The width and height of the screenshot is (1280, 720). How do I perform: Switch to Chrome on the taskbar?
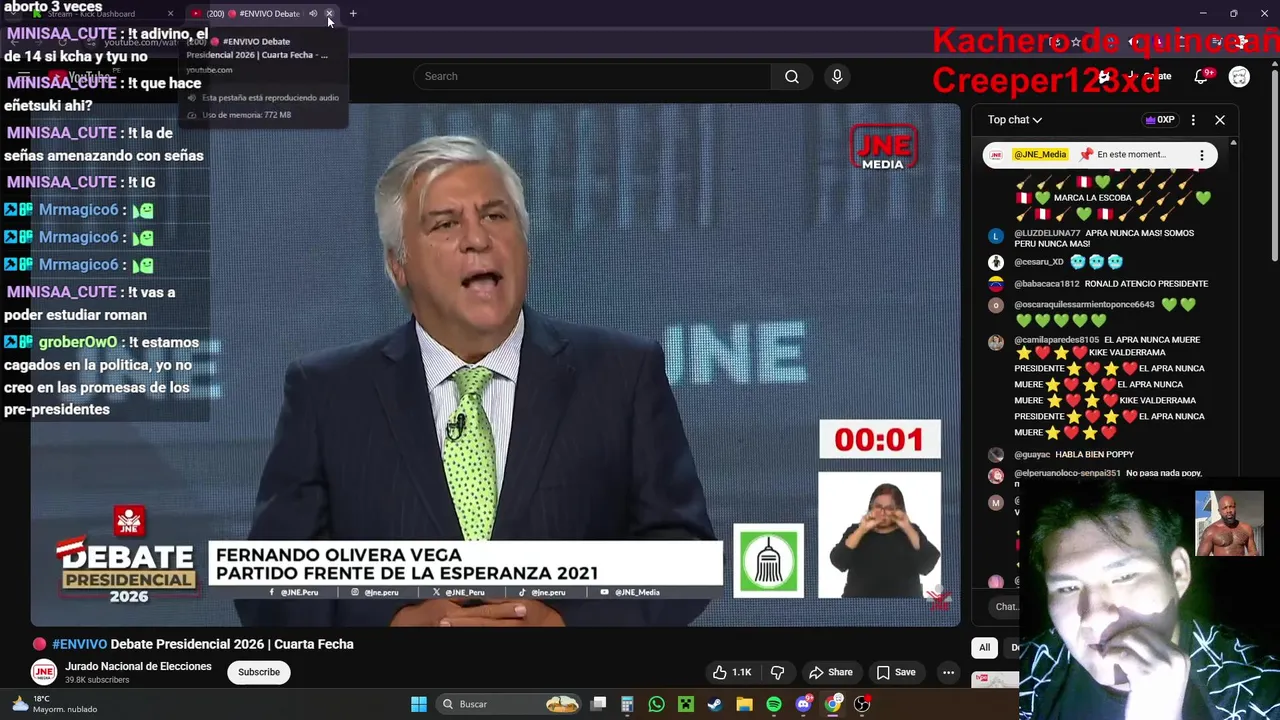click(833, 704)
